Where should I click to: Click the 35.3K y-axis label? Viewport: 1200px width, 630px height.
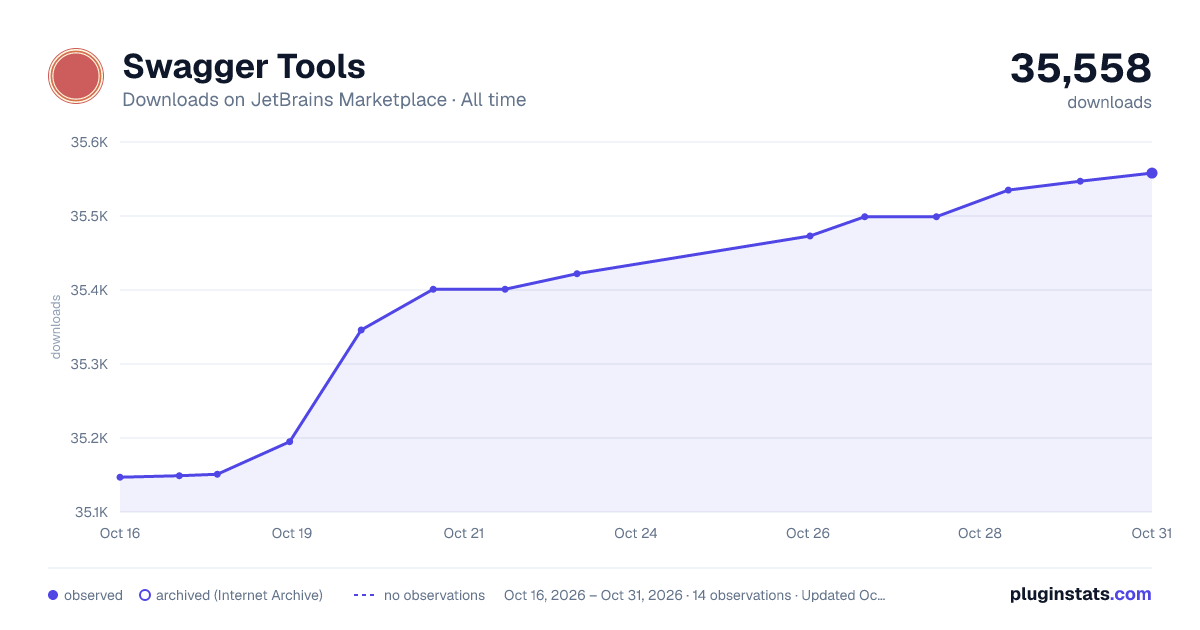(x=89, y=364)
